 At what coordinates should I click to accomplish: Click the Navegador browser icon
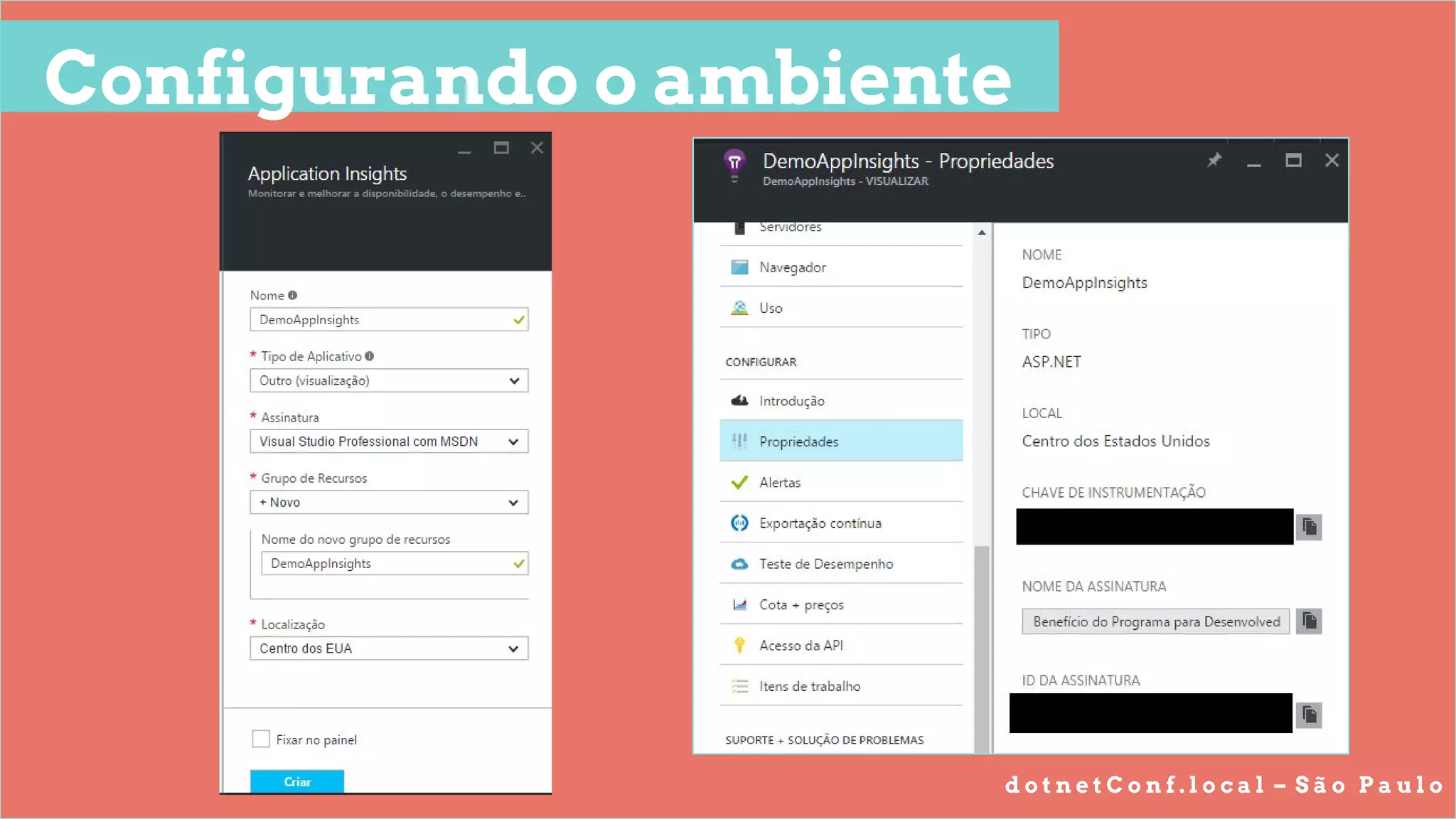click(x=739, y=267)
